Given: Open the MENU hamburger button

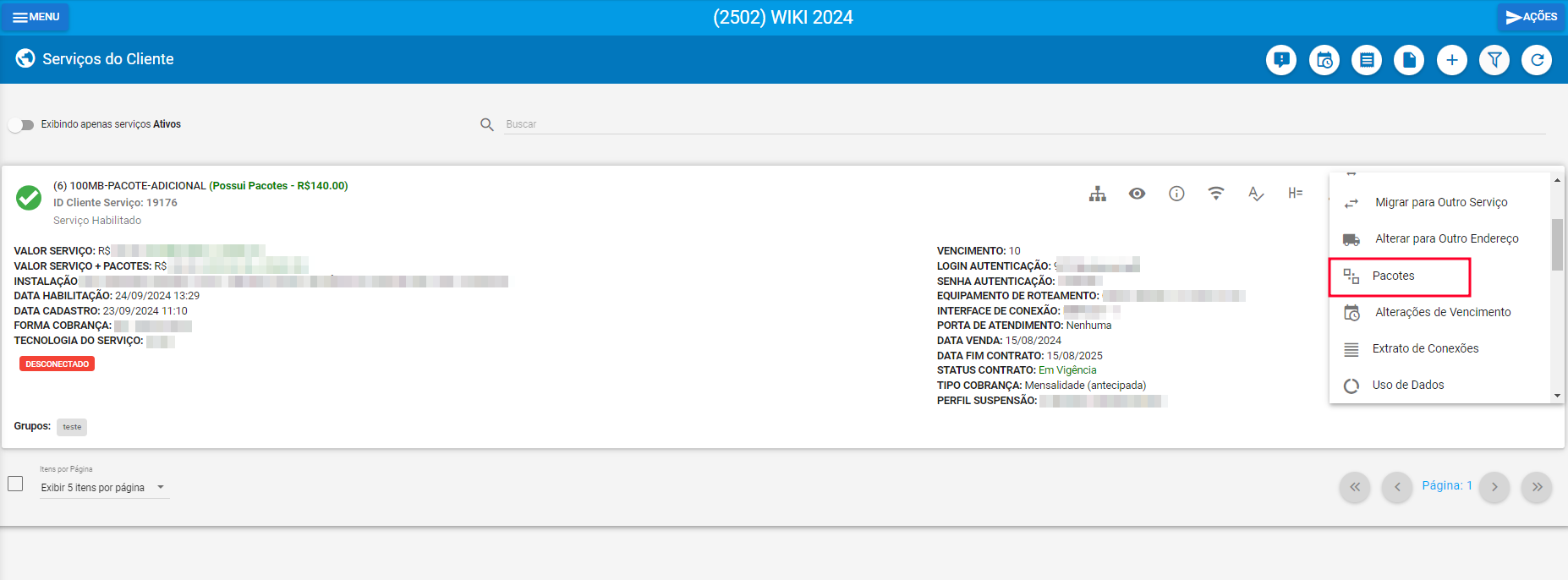Looking at the screenshot, I should (36, 17).
